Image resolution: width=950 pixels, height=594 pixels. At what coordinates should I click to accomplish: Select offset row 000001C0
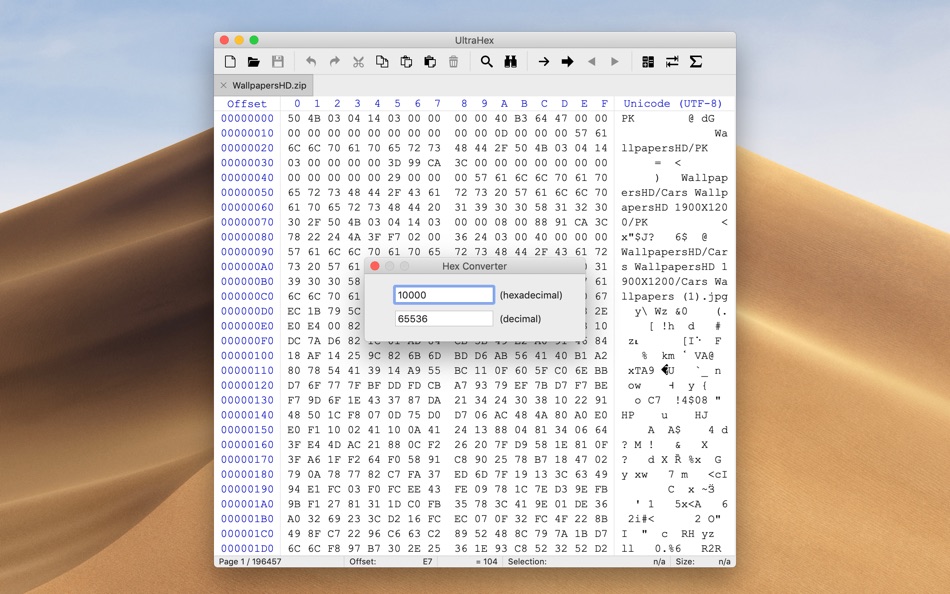[247, 534]
